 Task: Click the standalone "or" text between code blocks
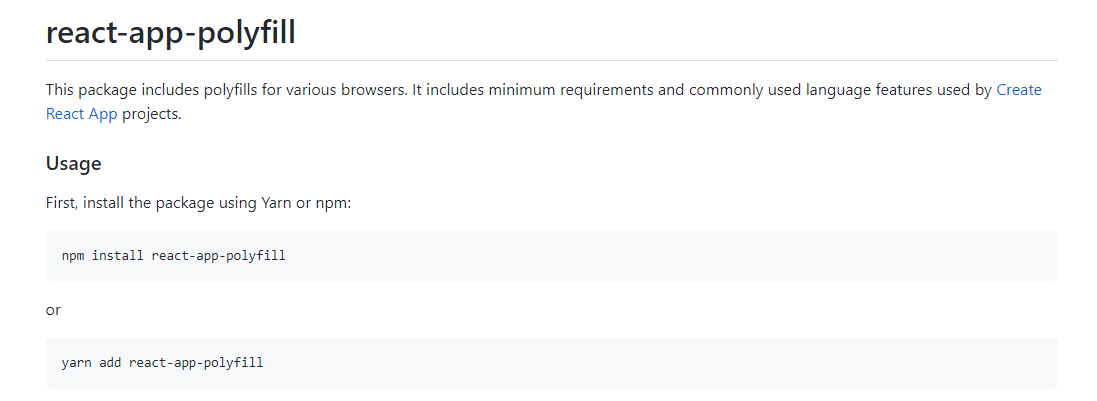click(53, 309)
